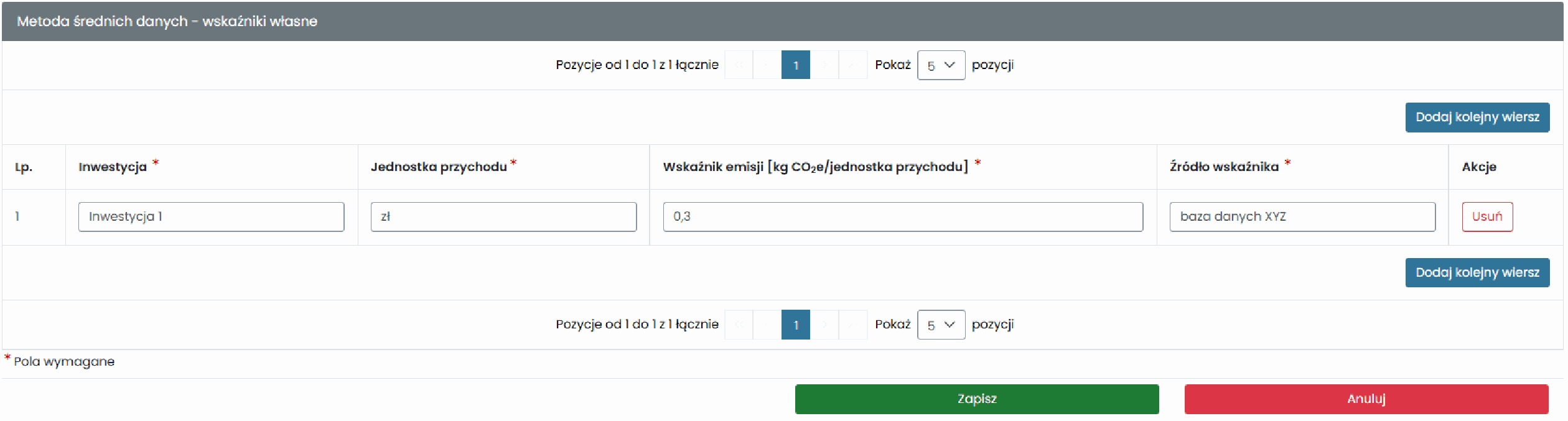The width and height of the screenshot is (1568, 421).
Task: Click the emission factor field showing 0,3
Action: point(903,217)
